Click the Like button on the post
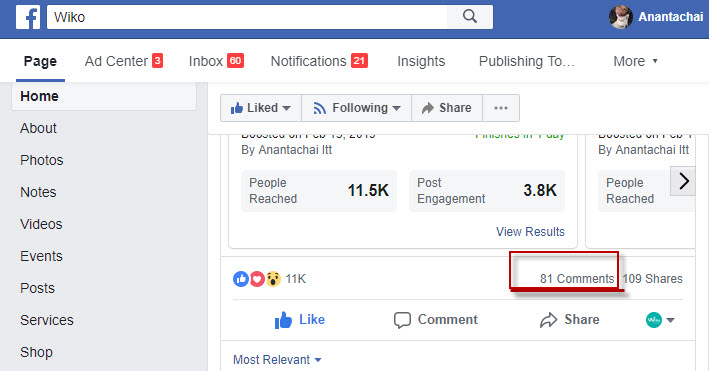This screenshot has width=709, height=371. pyautogui.click(x=300, y=320)
